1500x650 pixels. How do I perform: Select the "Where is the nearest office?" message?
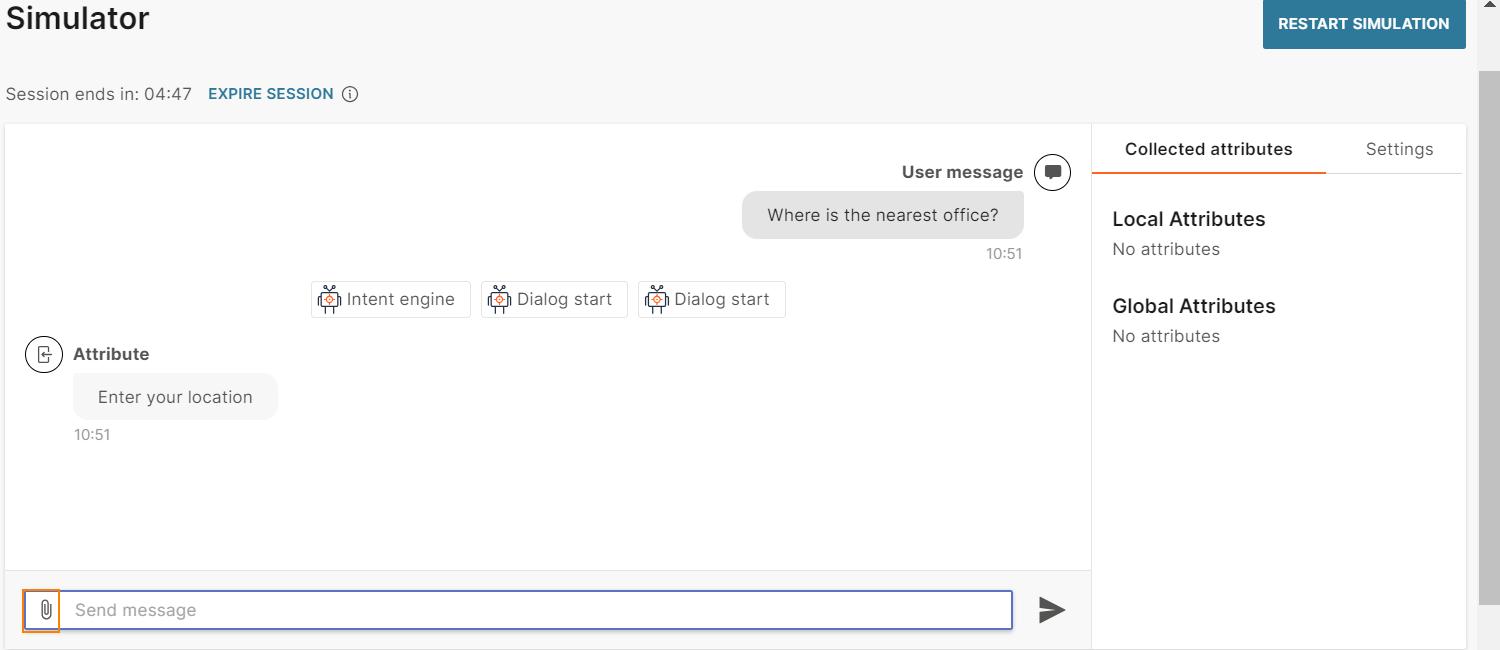coord(882,215)
